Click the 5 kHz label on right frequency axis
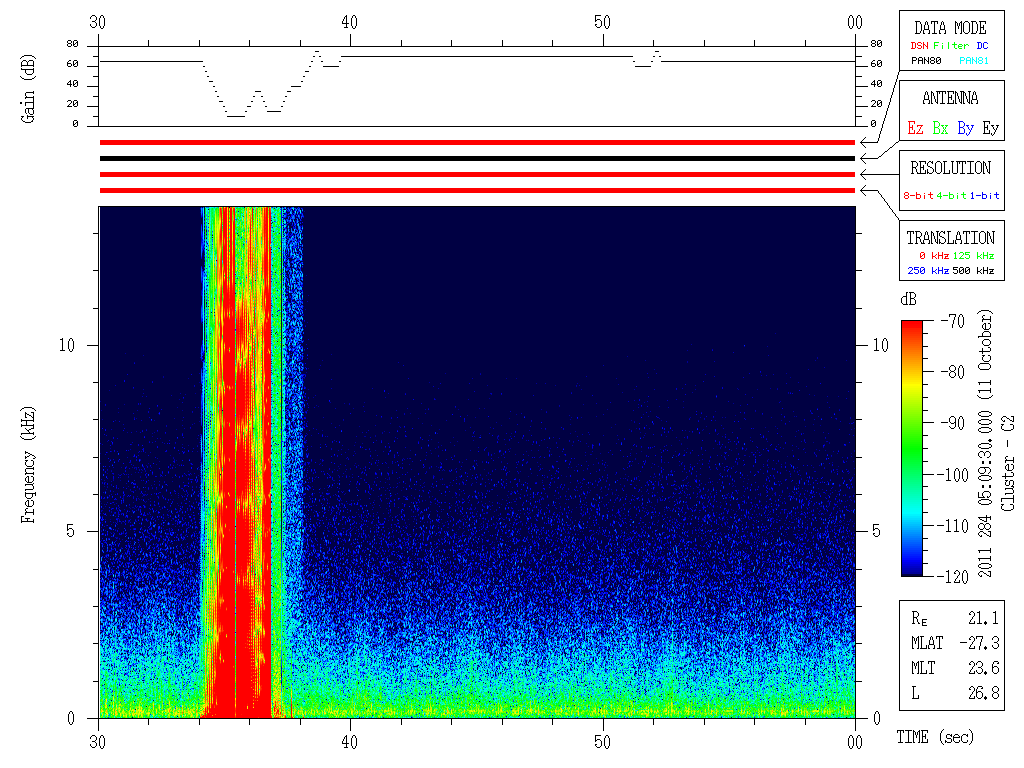The height and width of the screenshot is (768, 1024). [x=876, y=531]
